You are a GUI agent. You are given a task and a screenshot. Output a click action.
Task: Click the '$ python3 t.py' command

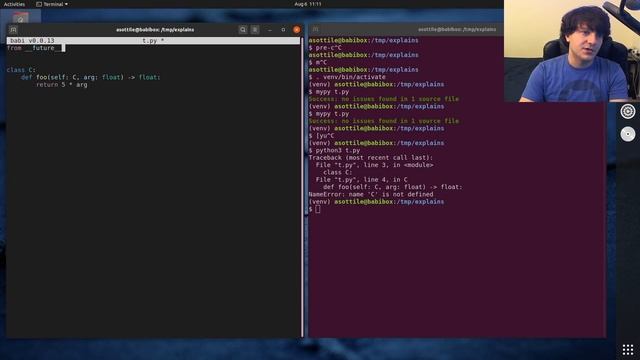click(x=334, y=150)
